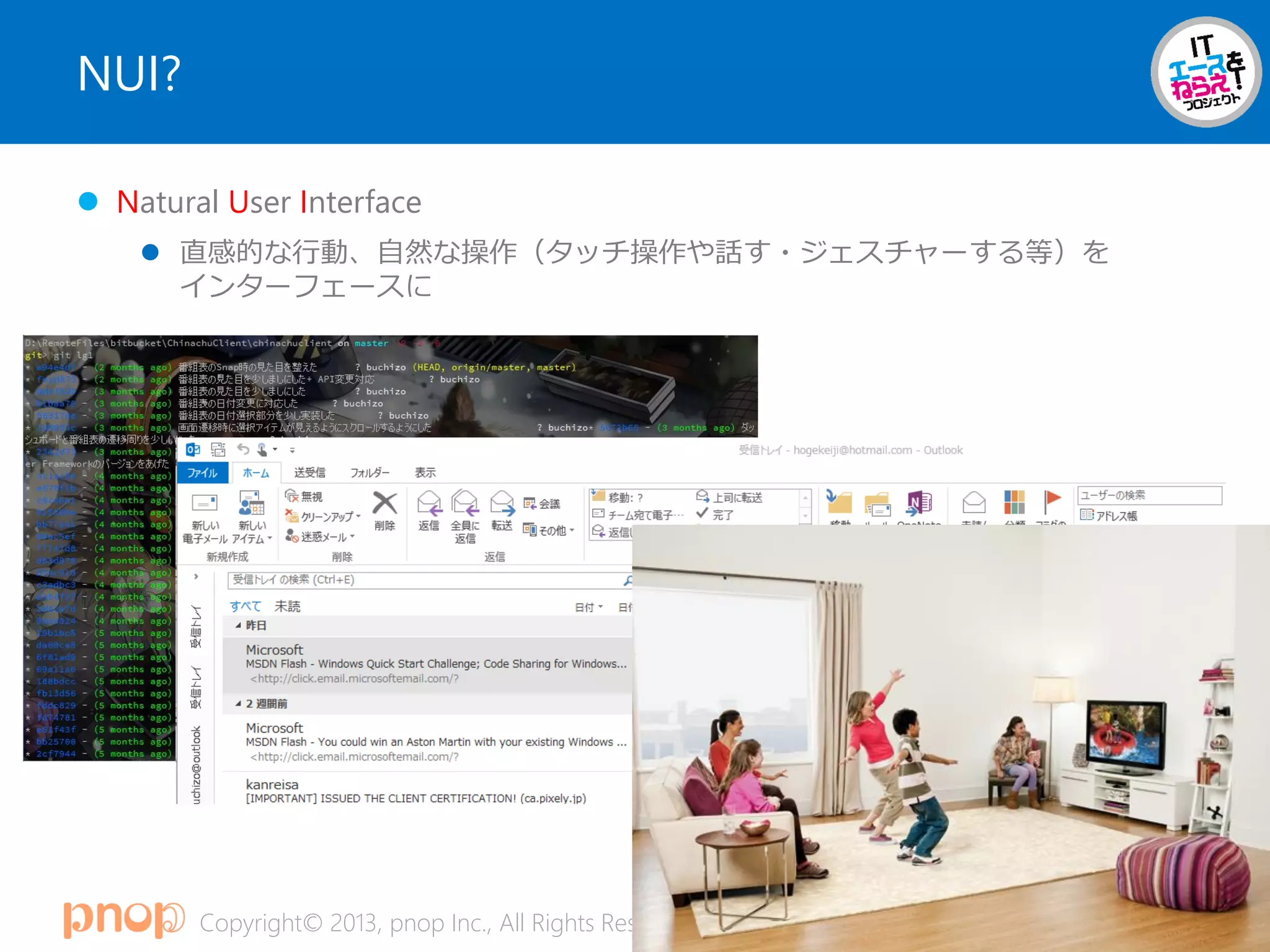Screen dimensions: 1270x952
Task: Click the unread/read envelope icon
Action: tap(974, 502)
